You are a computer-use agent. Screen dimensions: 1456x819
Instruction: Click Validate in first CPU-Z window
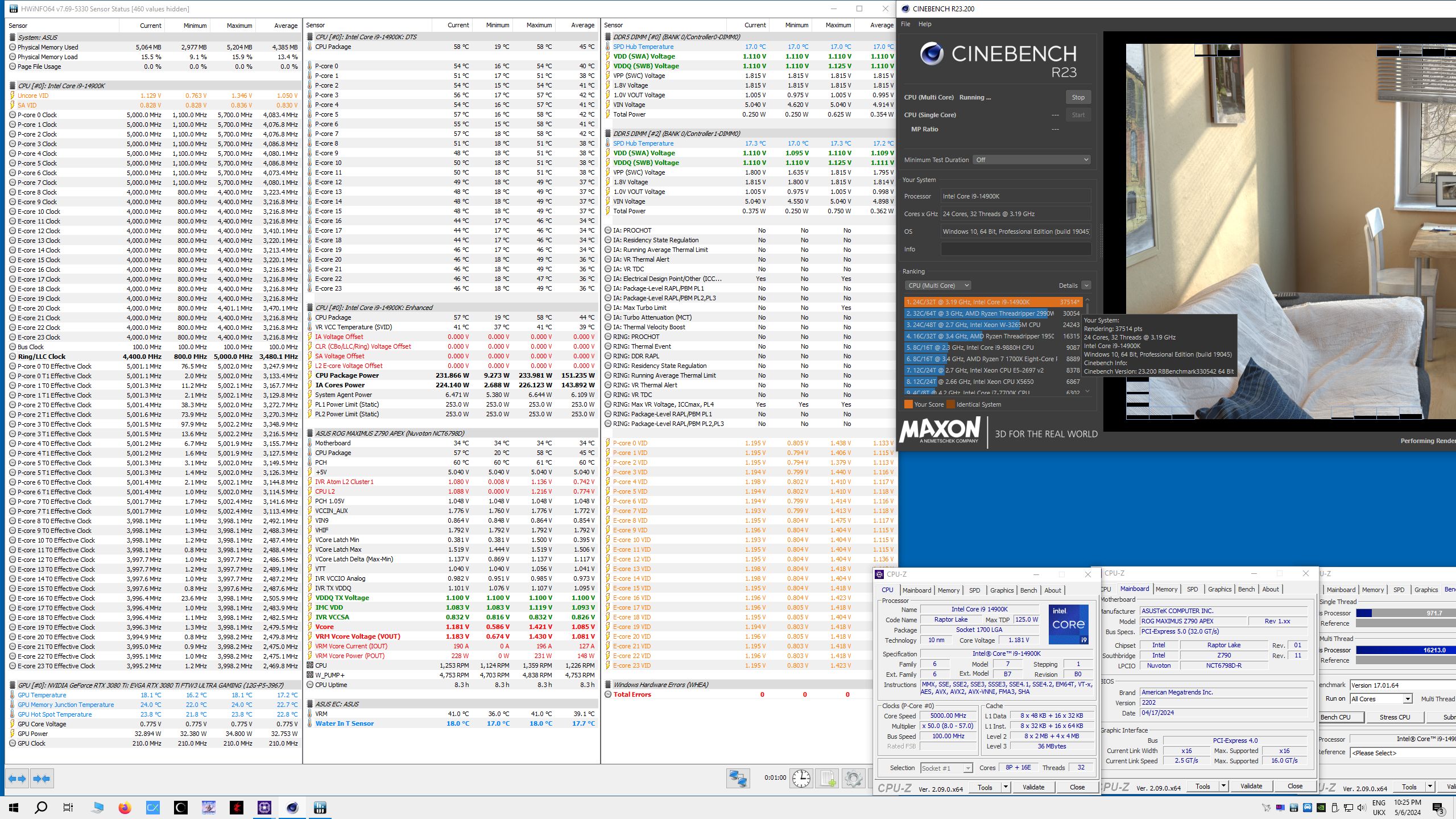click(x=1033, y=787)
